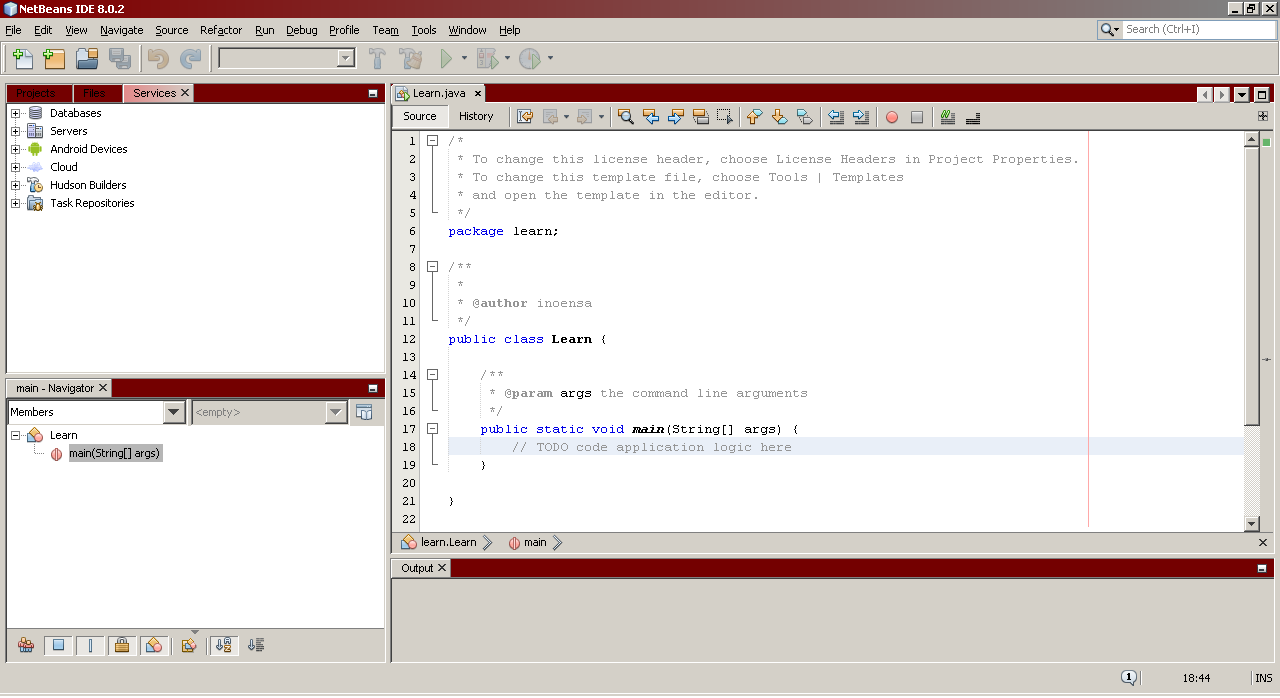The image size is (1280, 698).
Task: Collapse the main method code fold
Action: [433, 429]
